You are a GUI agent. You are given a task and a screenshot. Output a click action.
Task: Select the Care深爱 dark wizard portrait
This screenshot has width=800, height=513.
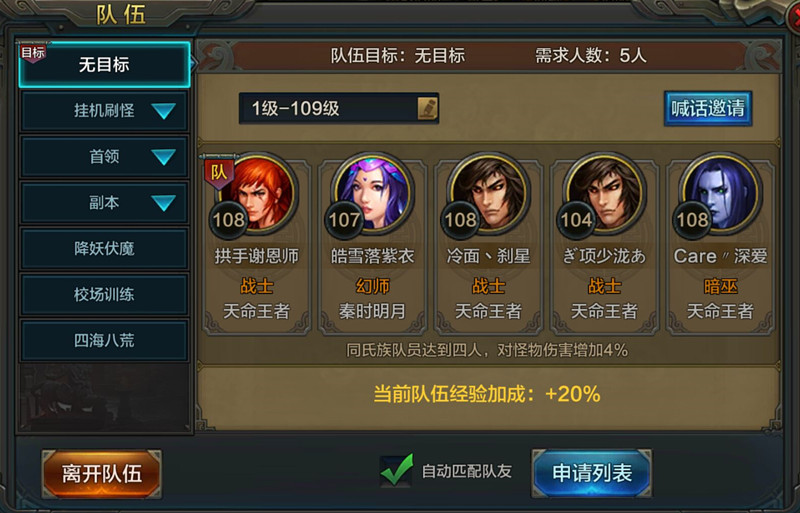point(720,193)
